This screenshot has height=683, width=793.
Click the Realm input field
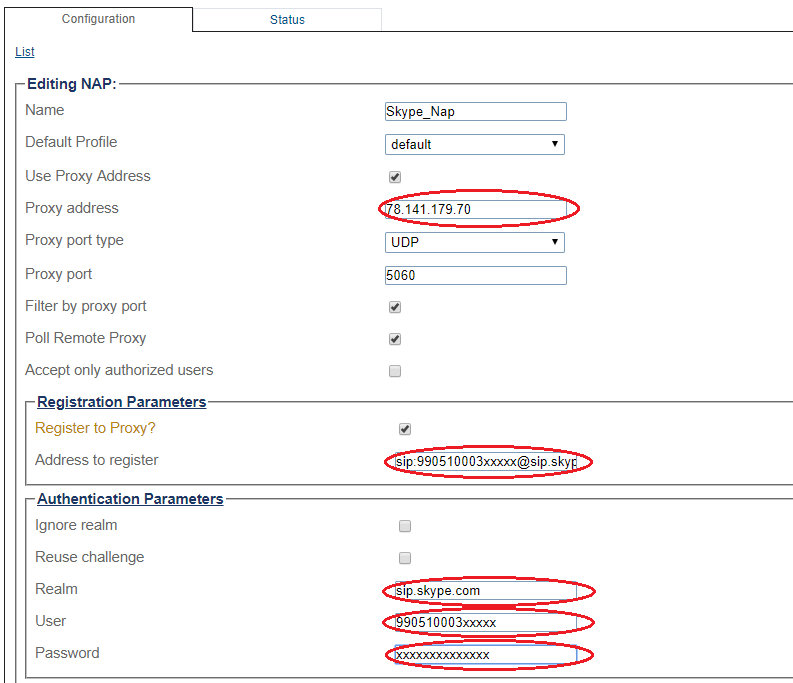[485, 591]
